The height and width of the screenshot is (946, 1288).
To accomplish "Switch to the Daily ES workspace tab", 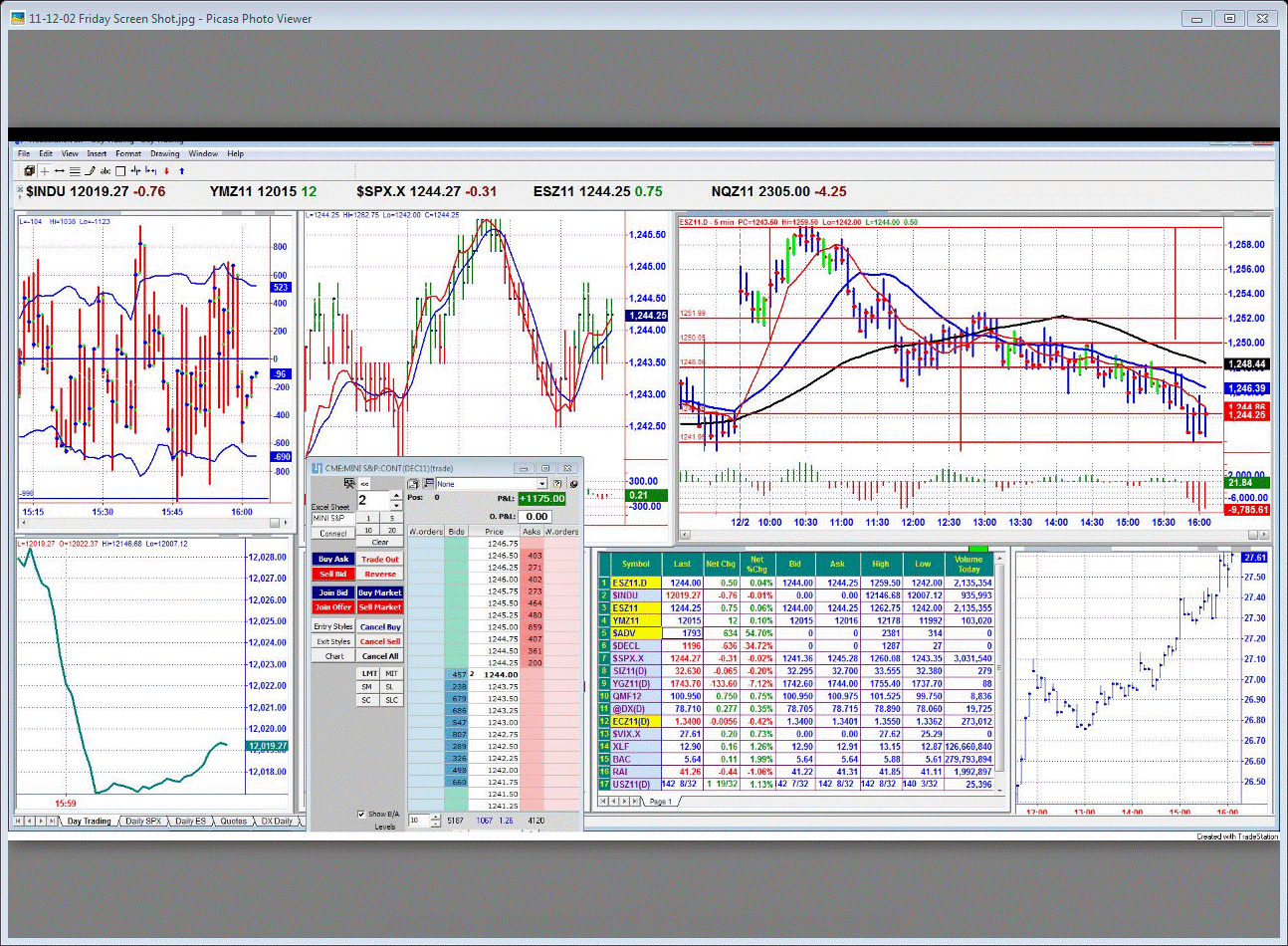I will click(191, 822).
